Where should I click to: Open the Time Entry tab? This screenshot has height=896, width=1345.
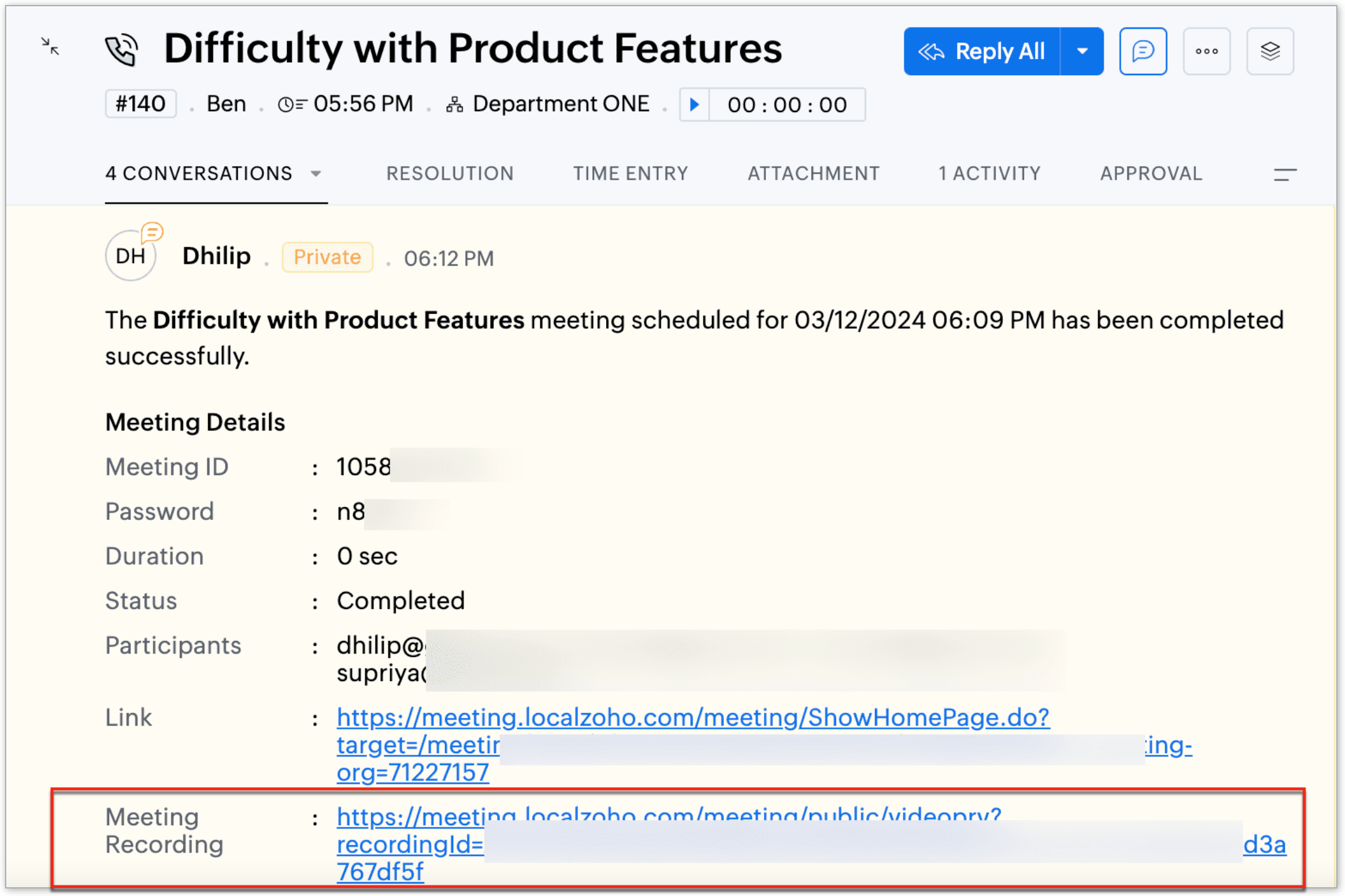630,174
